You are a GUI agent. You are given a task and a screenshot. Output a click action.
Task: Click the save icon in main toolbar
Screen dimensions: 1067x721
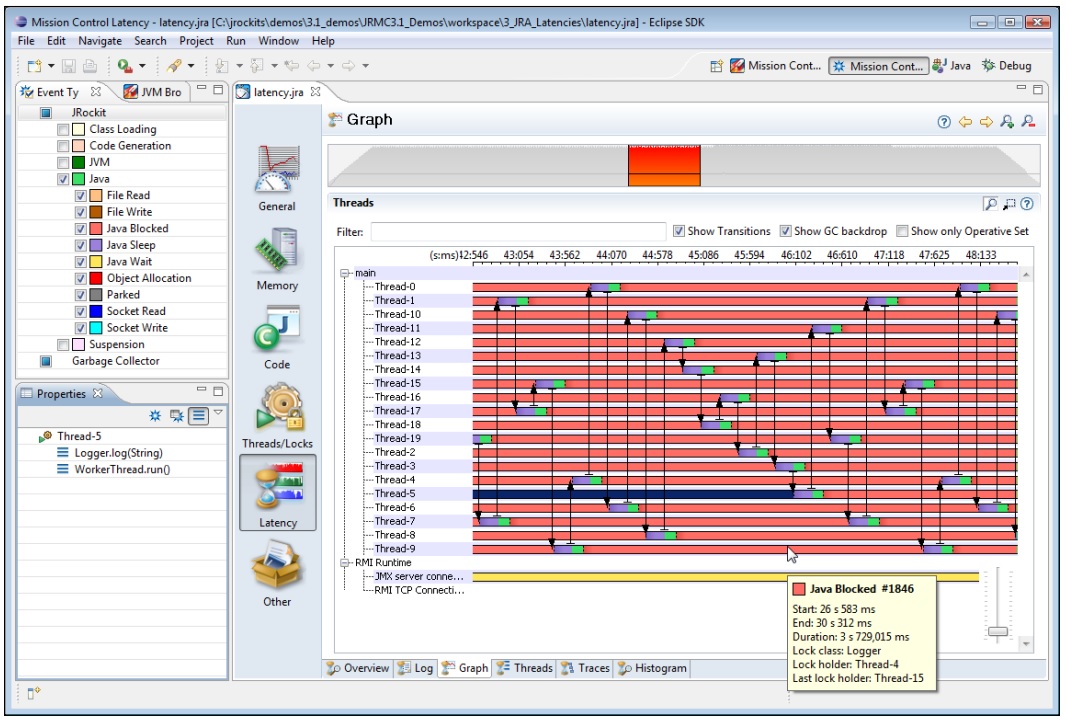pyautogui.click(x=69, y=66)
